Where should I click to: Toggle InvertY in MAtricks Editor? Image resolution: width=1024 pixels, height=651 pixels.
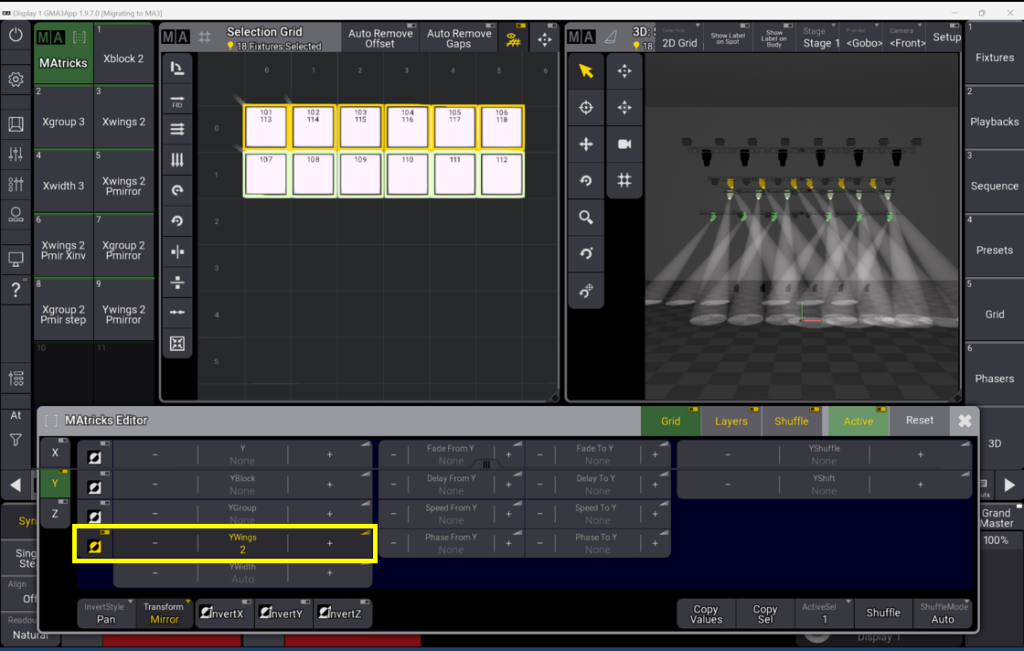tap(284, 613)
